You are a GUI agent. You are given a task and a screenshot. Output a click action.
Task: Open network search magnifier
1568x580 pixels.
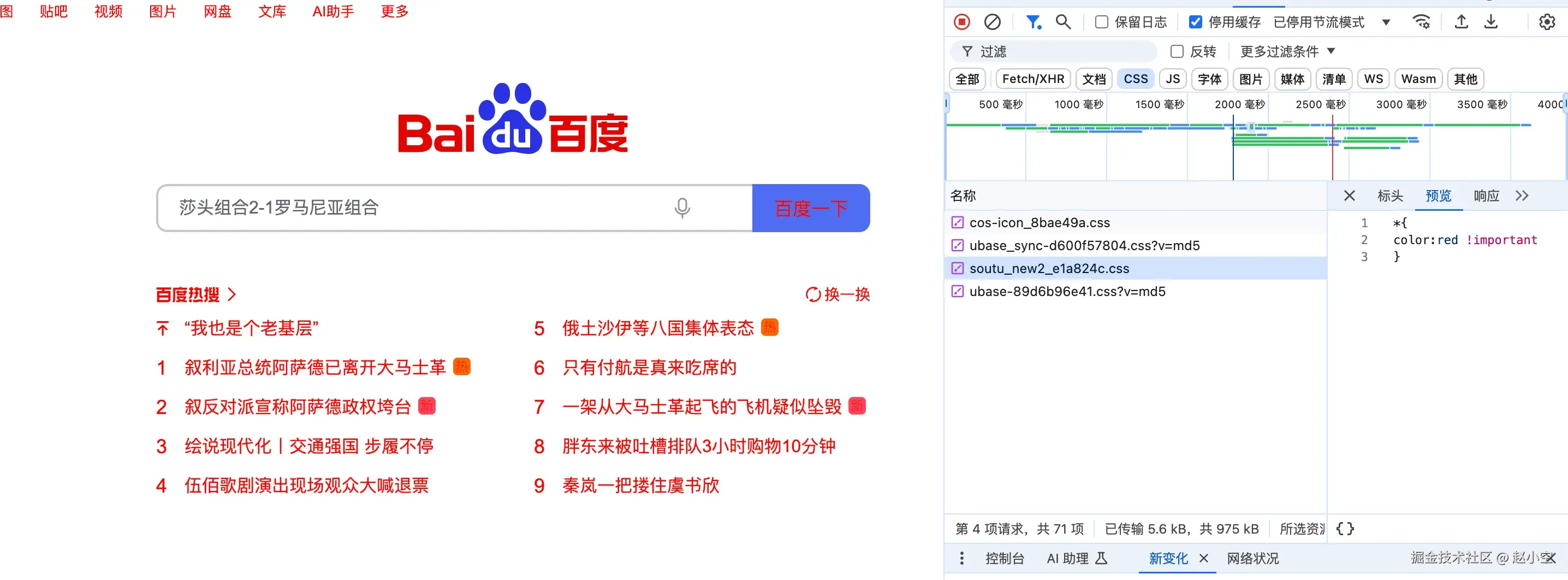[1063, 22]
